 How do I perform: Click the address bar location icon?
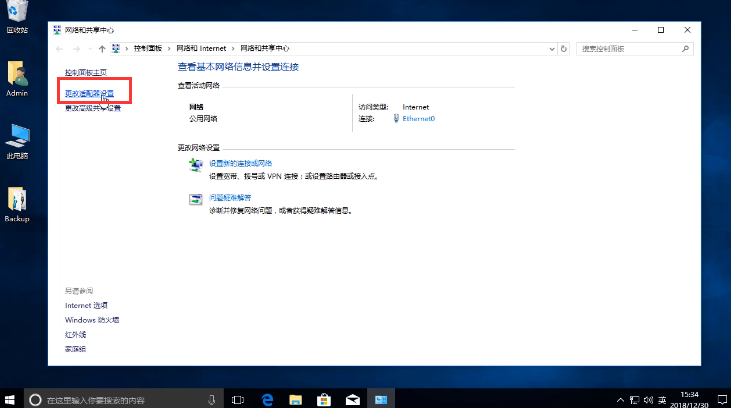point(116,48)
